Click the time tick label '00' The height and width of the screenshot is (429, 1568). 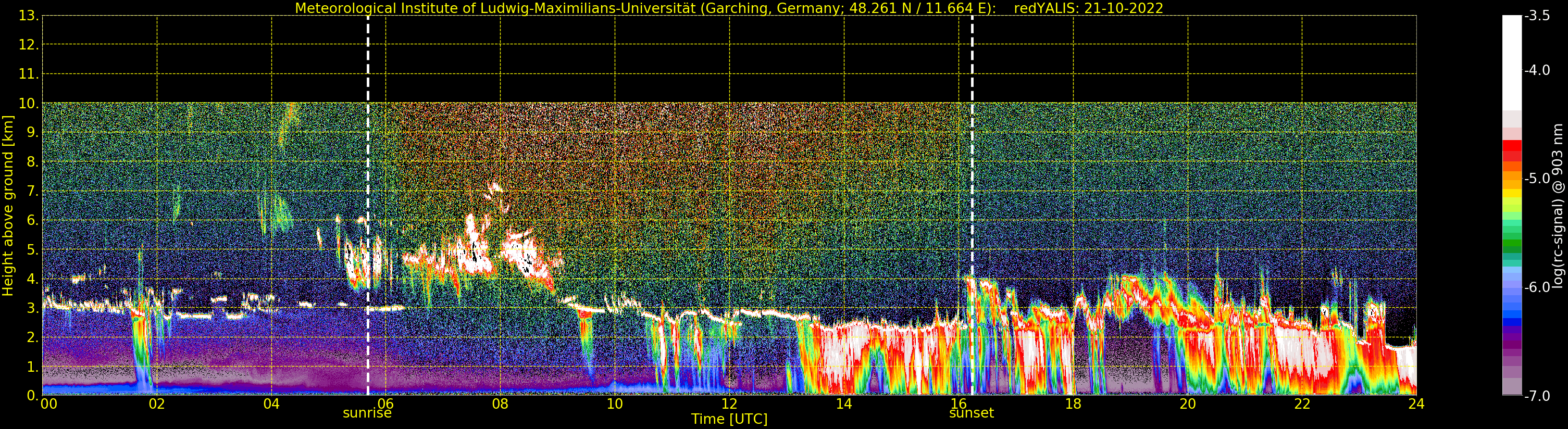pyautogui.click(x=48, y=404)
